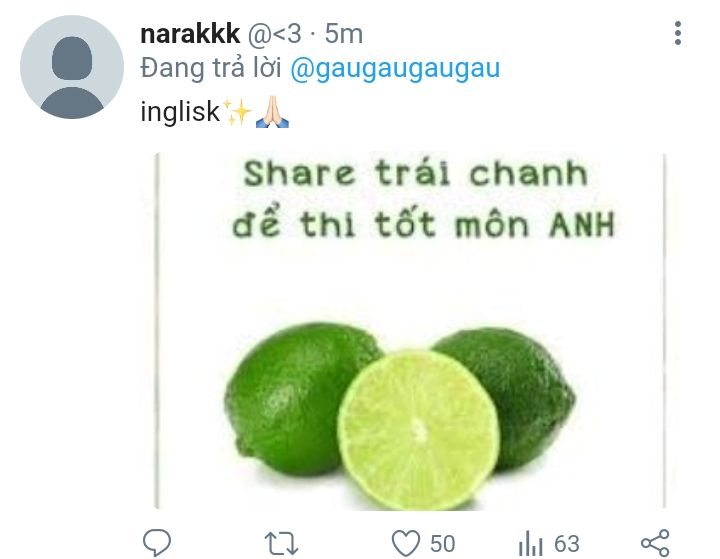Click the Share trái chanh caption text

click(x=416, y=175)
